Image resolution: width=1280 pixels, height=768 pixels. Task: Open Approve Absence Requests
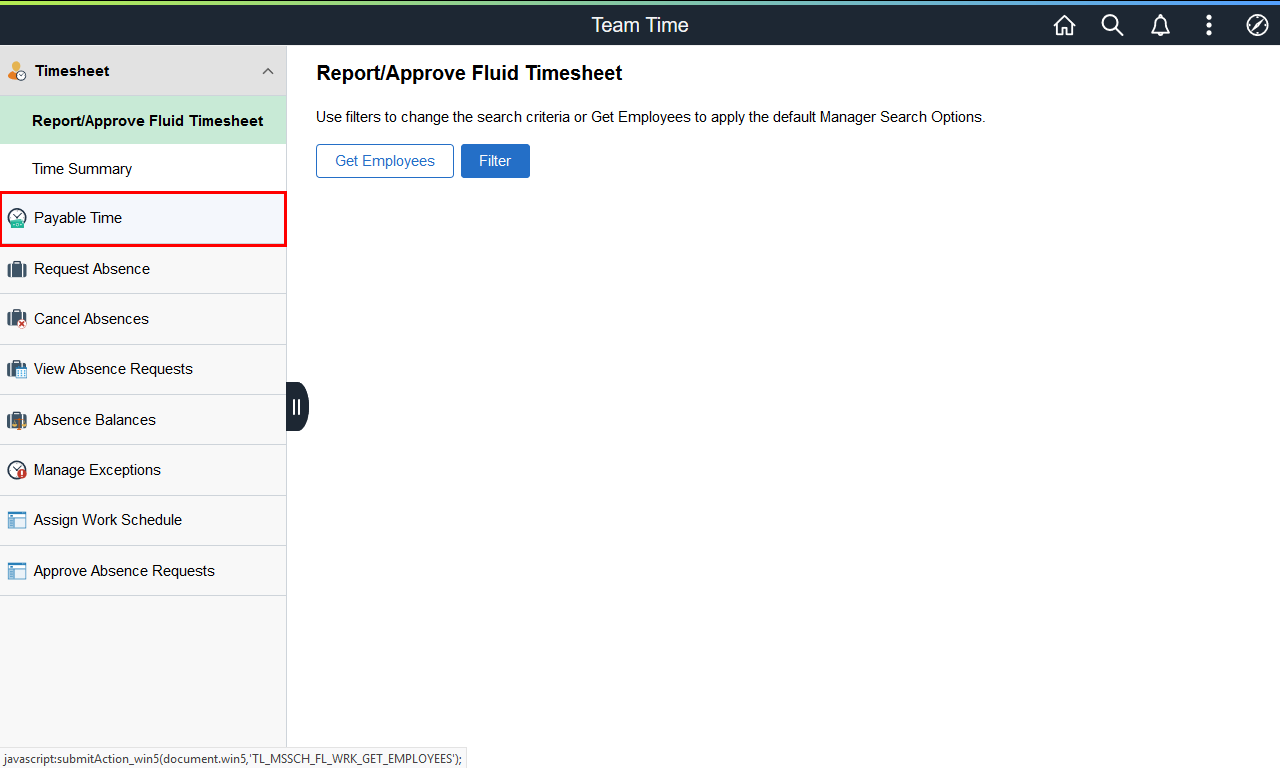(124, 571)
